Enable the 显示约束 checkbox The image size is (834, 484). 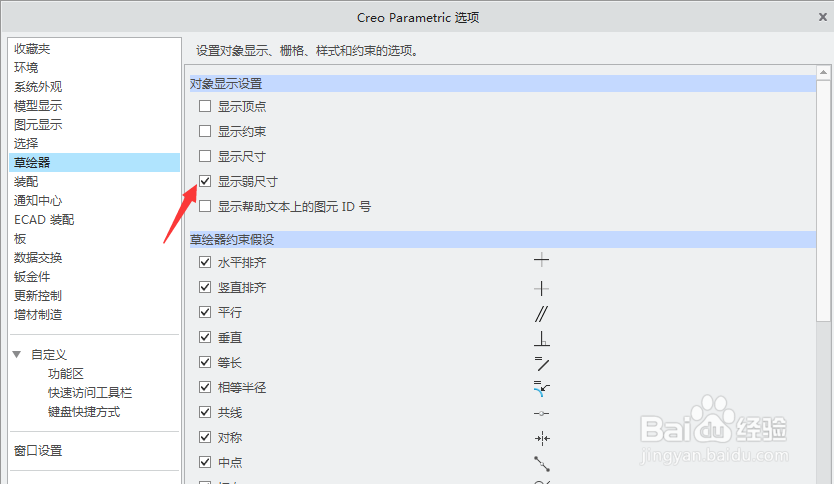[205, 131]
